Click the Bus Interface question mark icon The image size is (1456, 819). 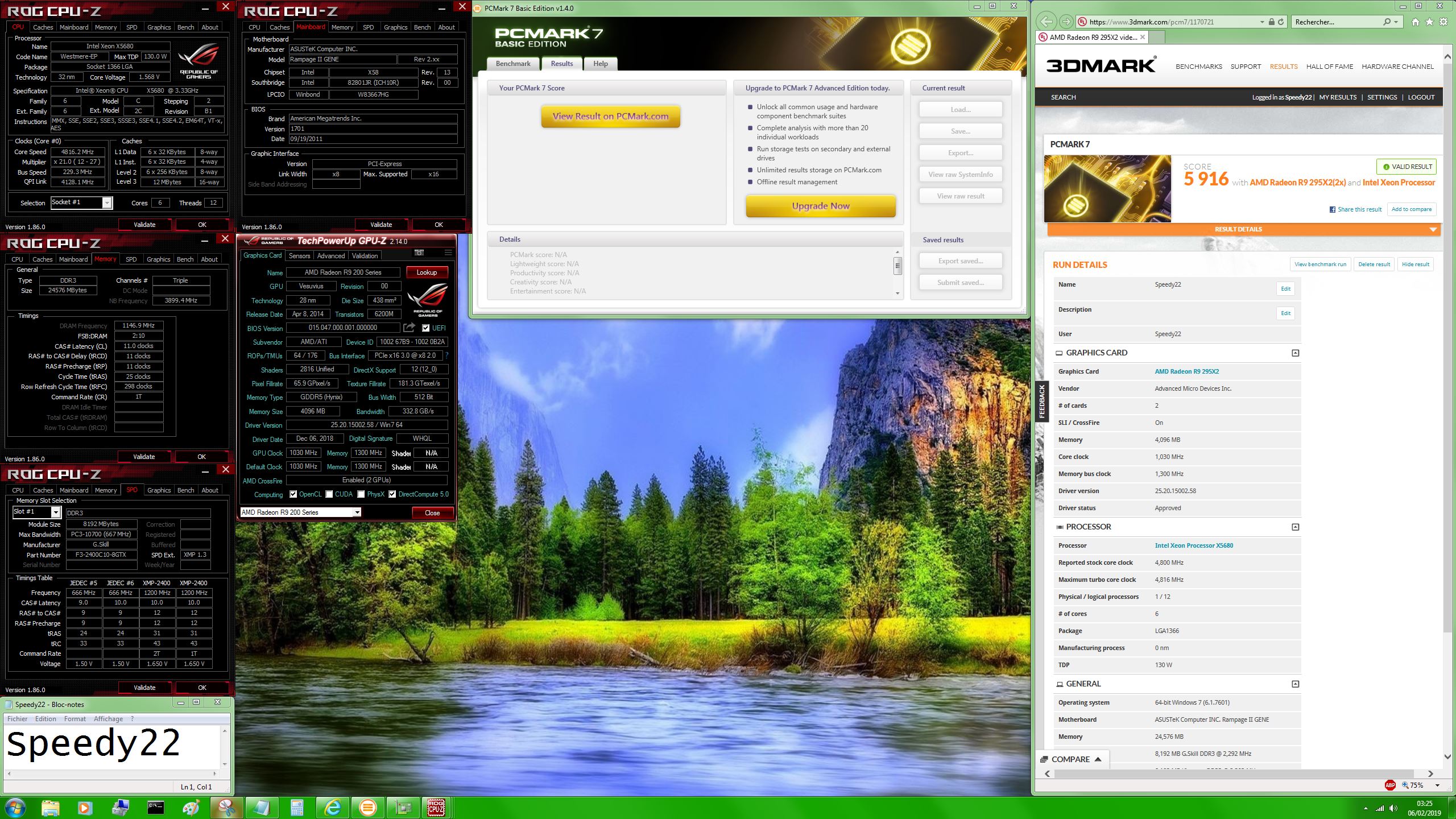[x=446, y=355]
